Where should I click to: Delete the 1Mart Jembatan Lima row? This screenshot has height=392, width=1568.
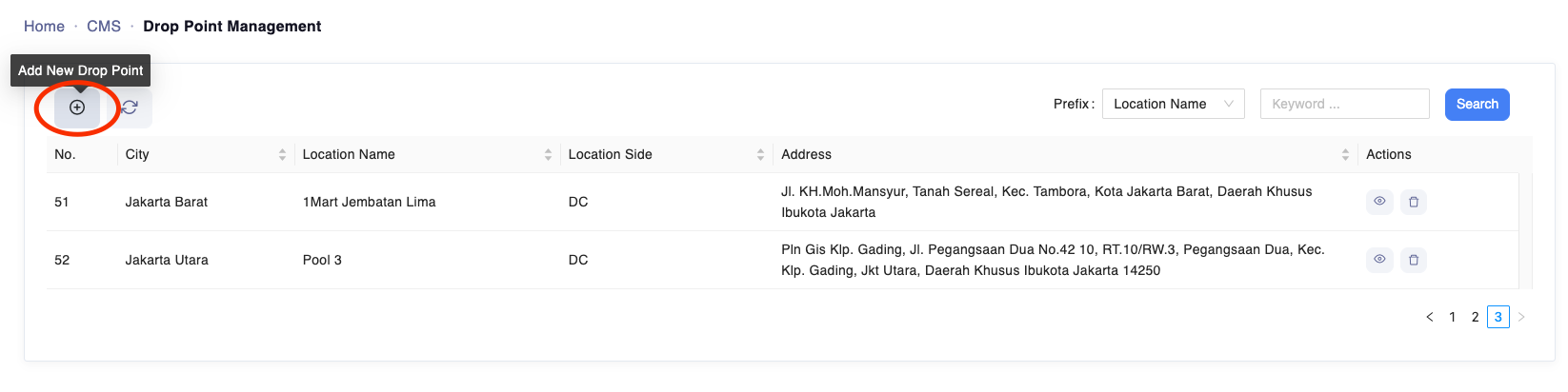[1414, 202]
